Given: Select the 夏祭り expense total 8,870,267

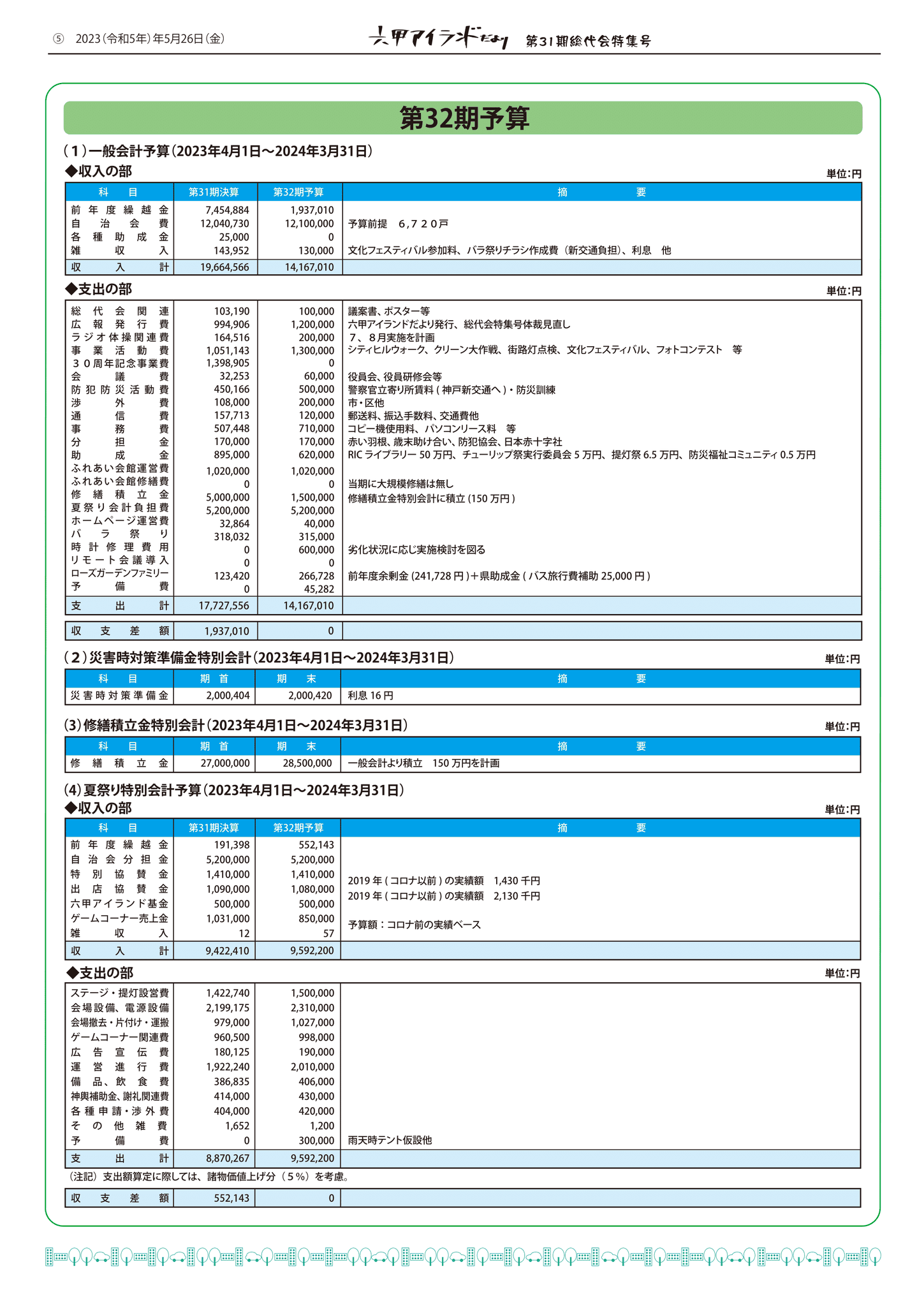Looking at the screenshot, I should click(x=228, y=1158).
